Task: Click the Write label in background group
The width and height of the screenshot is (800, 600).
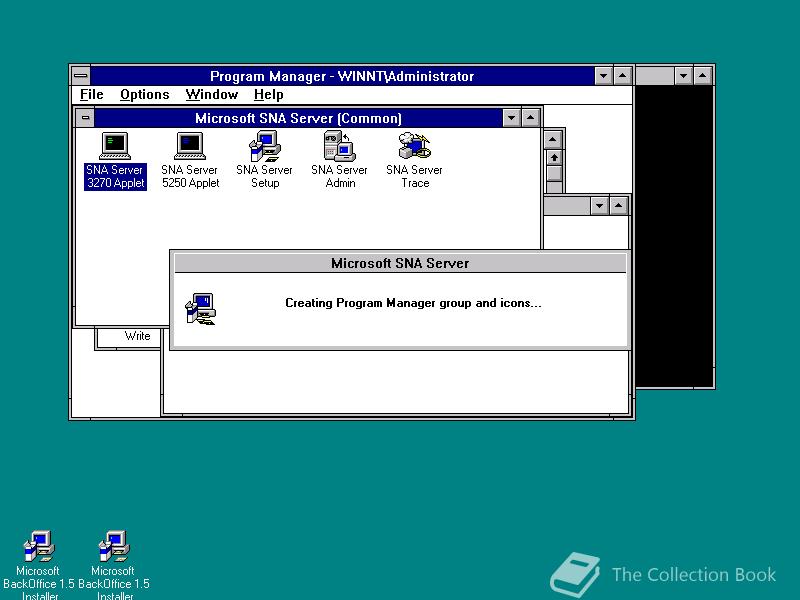Action: coord(137,336)
